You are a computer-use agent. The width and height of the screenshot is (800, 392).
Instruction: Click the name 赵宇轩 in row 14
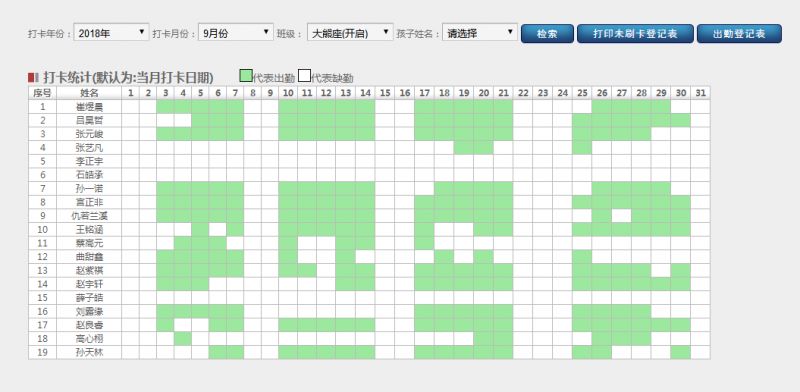[x=89, y=284]
